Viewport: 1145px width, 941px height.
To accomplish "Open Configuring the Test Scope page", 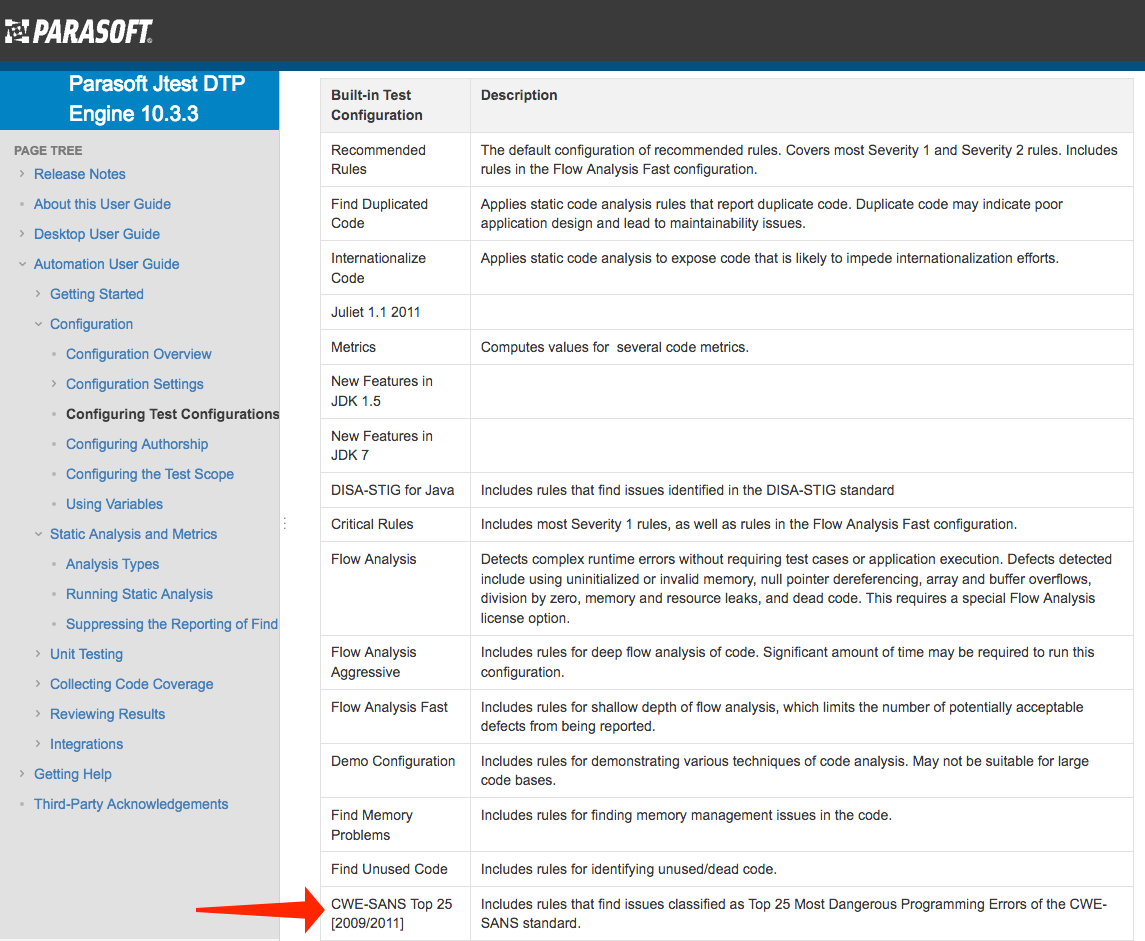I will point(150,474).
